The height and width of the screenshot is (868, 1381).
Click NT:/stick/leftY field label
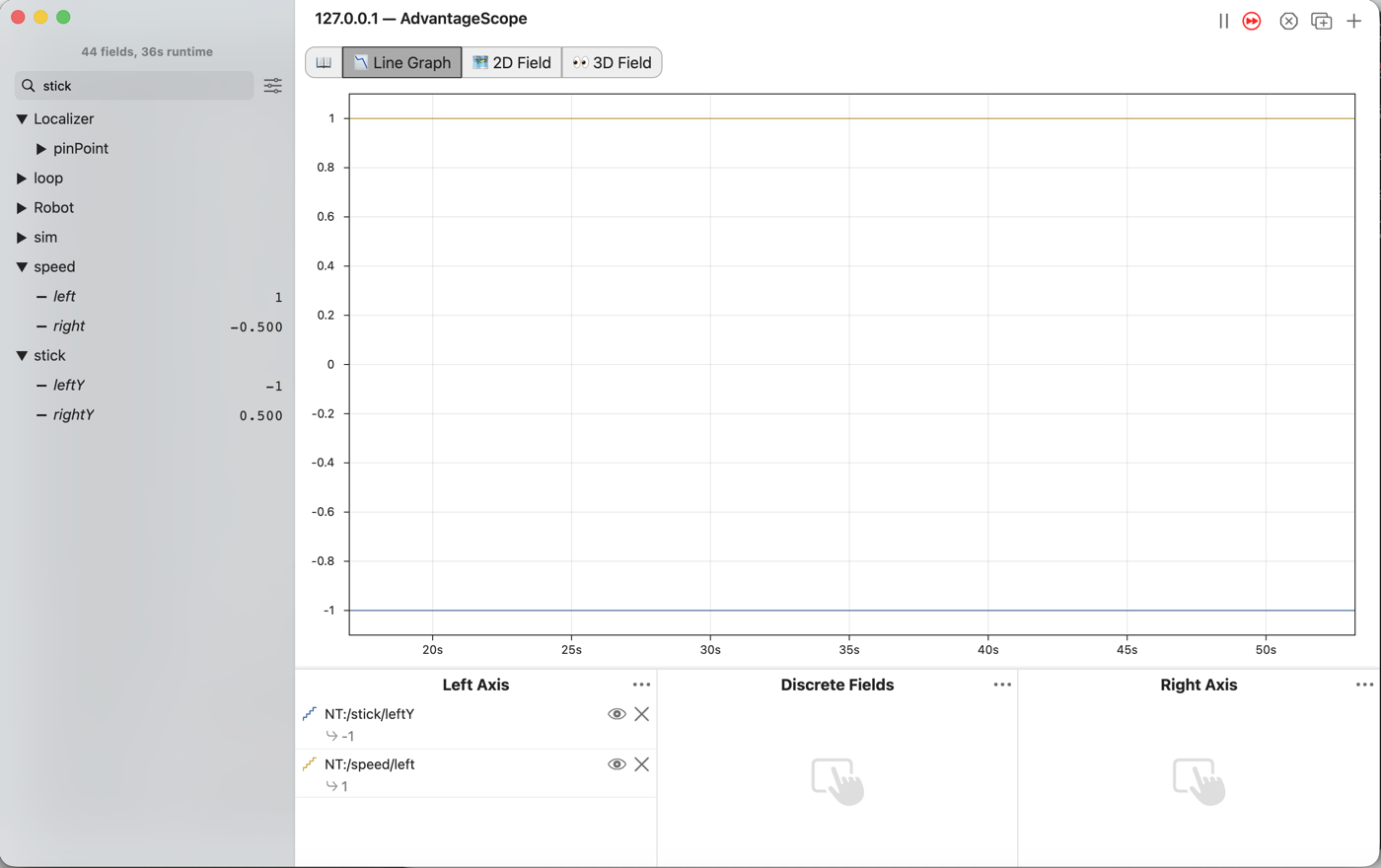tap(370, 714)
